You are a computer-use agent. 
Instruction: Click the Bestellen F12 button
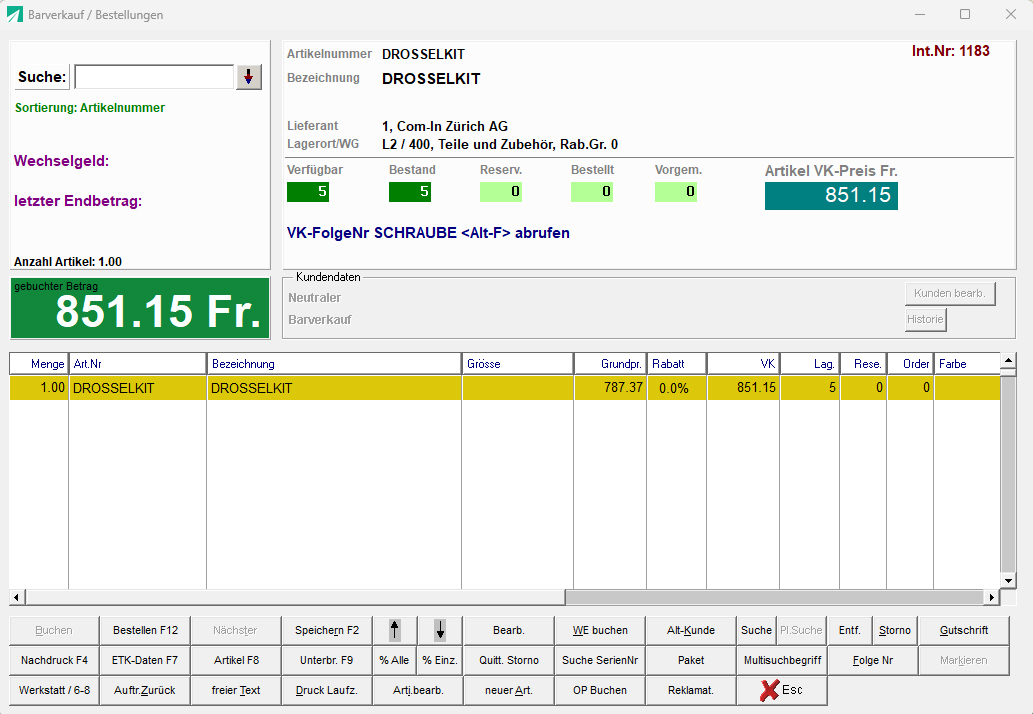[x=146, y=630]
